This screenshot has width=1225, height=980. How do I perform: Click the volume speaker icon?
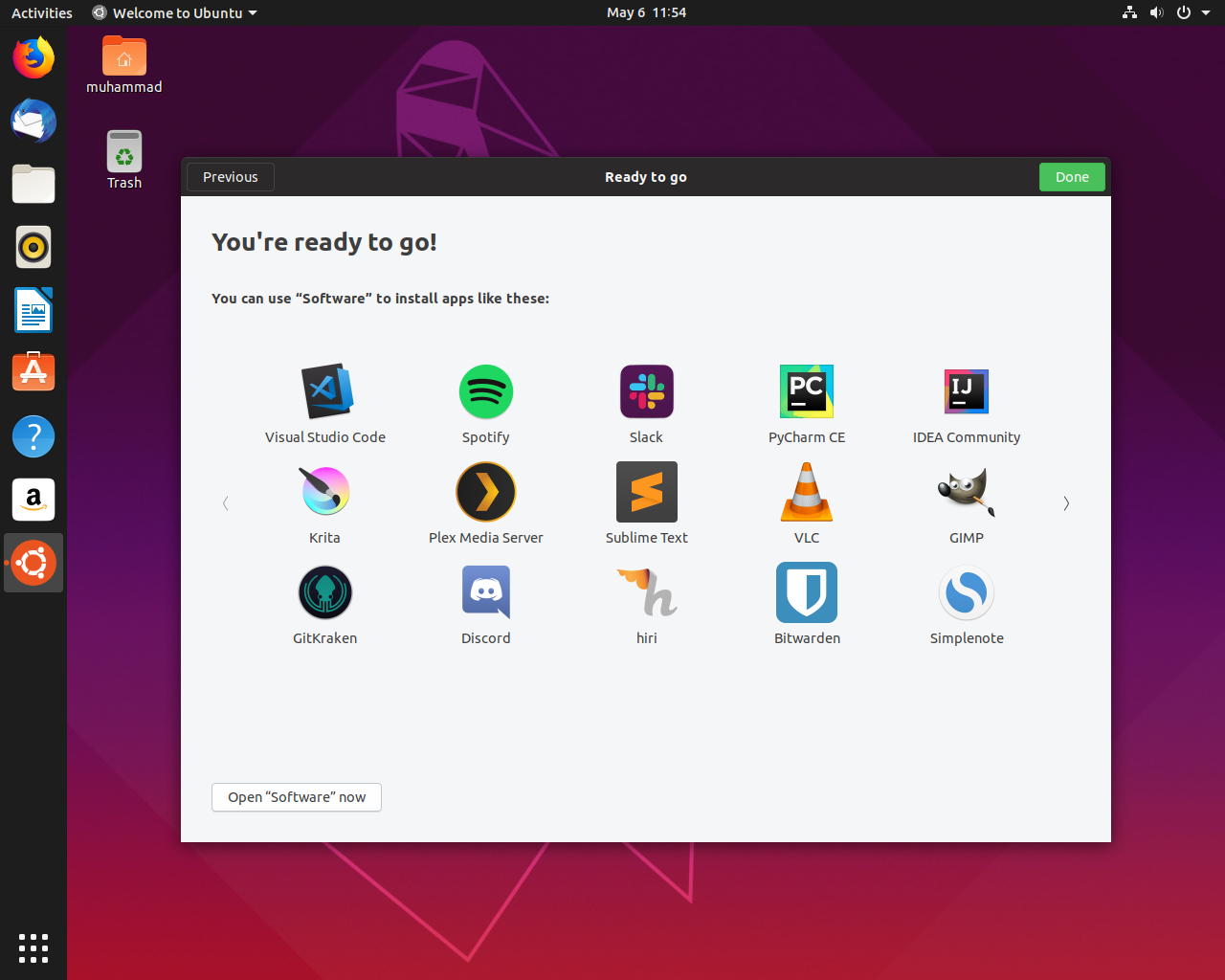point(1156,12)
